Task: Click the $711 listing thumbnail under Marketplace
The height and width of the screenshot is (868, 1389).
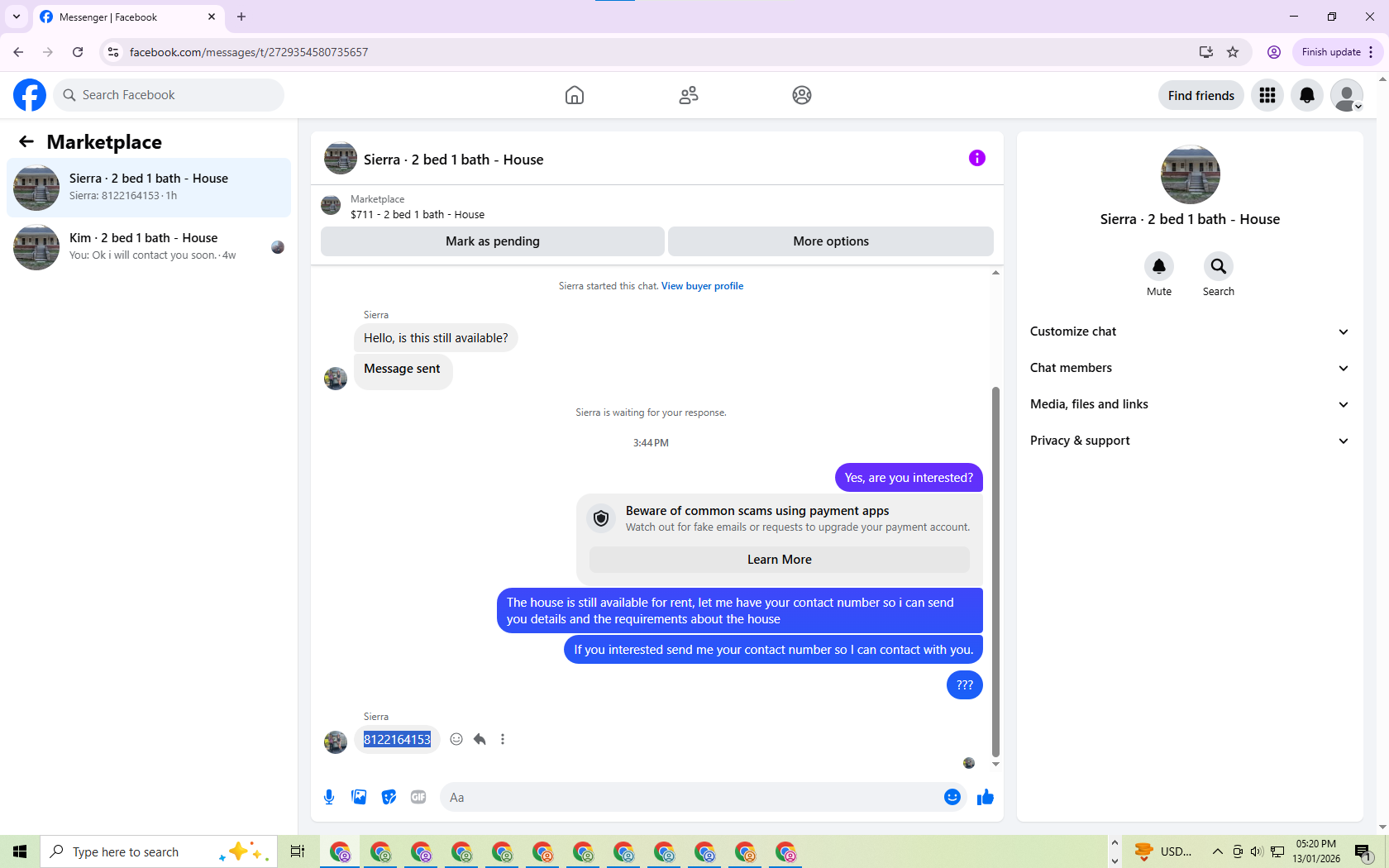Action: [331, 205]
